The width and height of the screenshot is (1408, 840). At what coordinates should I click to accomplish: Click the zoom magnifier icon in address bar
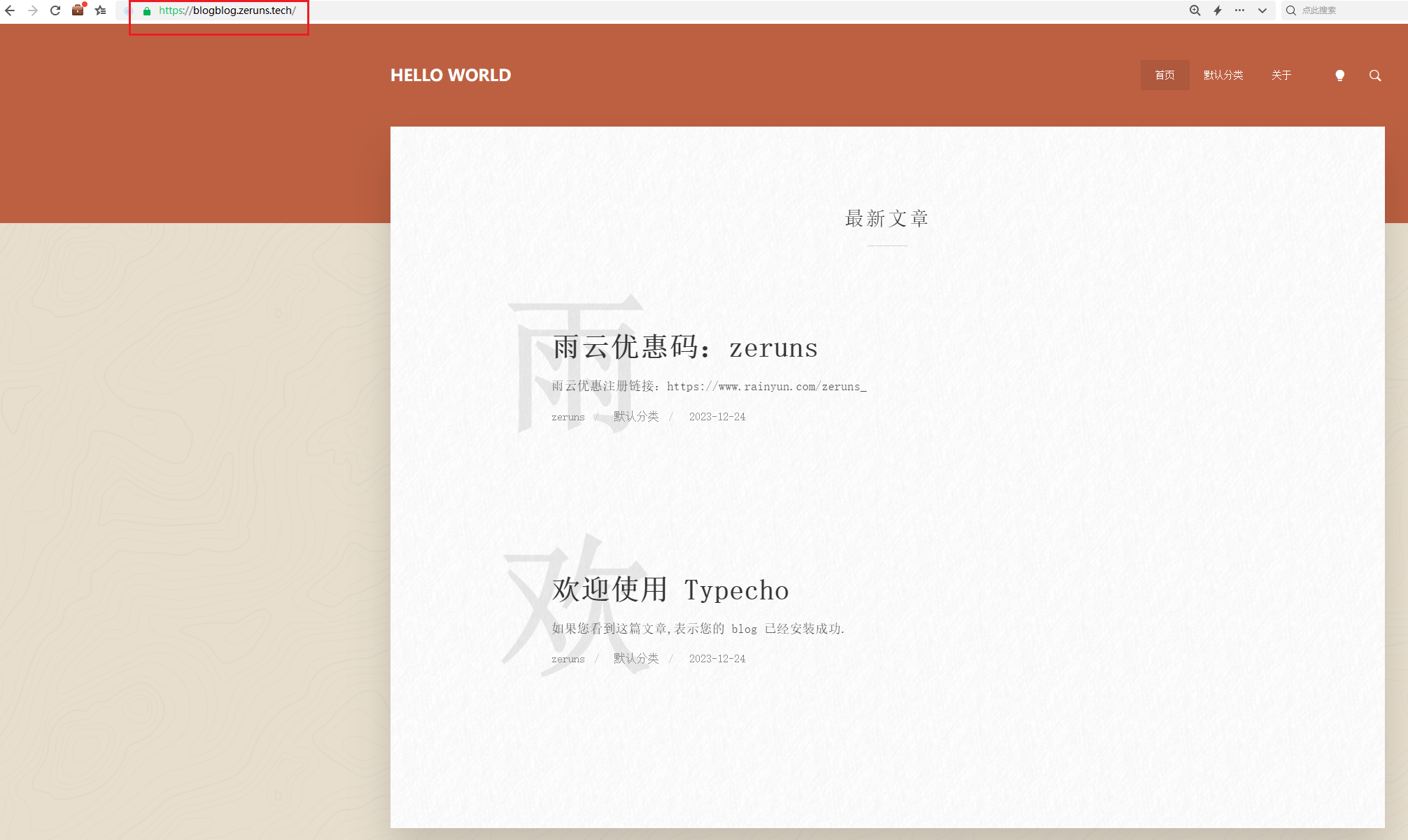pos(1195,10)
